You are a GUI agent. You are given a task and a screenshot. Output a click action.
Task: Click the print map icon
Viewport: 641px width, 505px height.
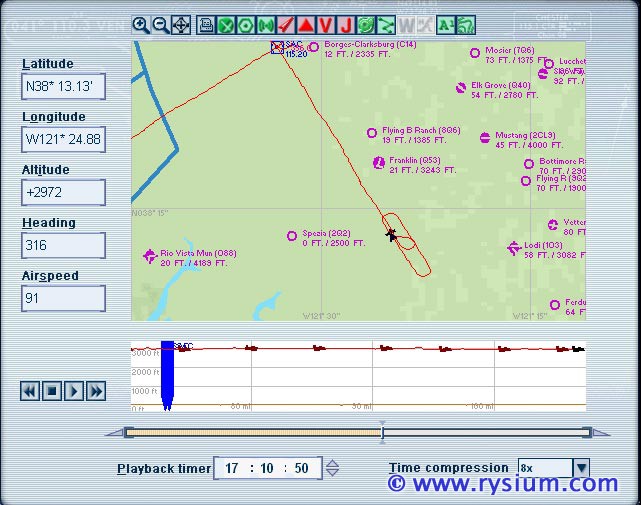(206, 25)
